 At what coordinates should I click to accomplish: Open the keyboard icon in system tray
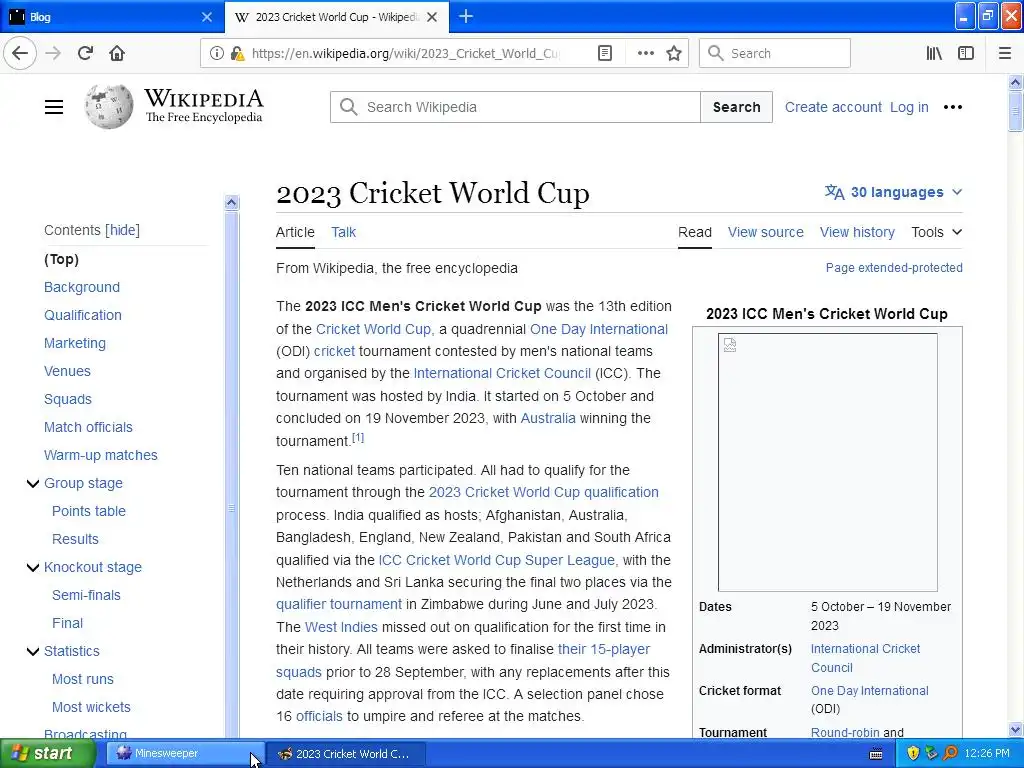(x=876, y=754)
